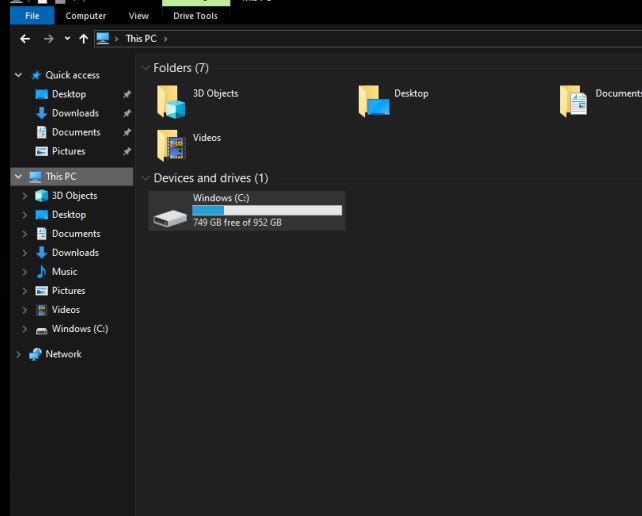Open the recent locations dropdown arrow
642x516 pixels.
click(x=67, y=38)
